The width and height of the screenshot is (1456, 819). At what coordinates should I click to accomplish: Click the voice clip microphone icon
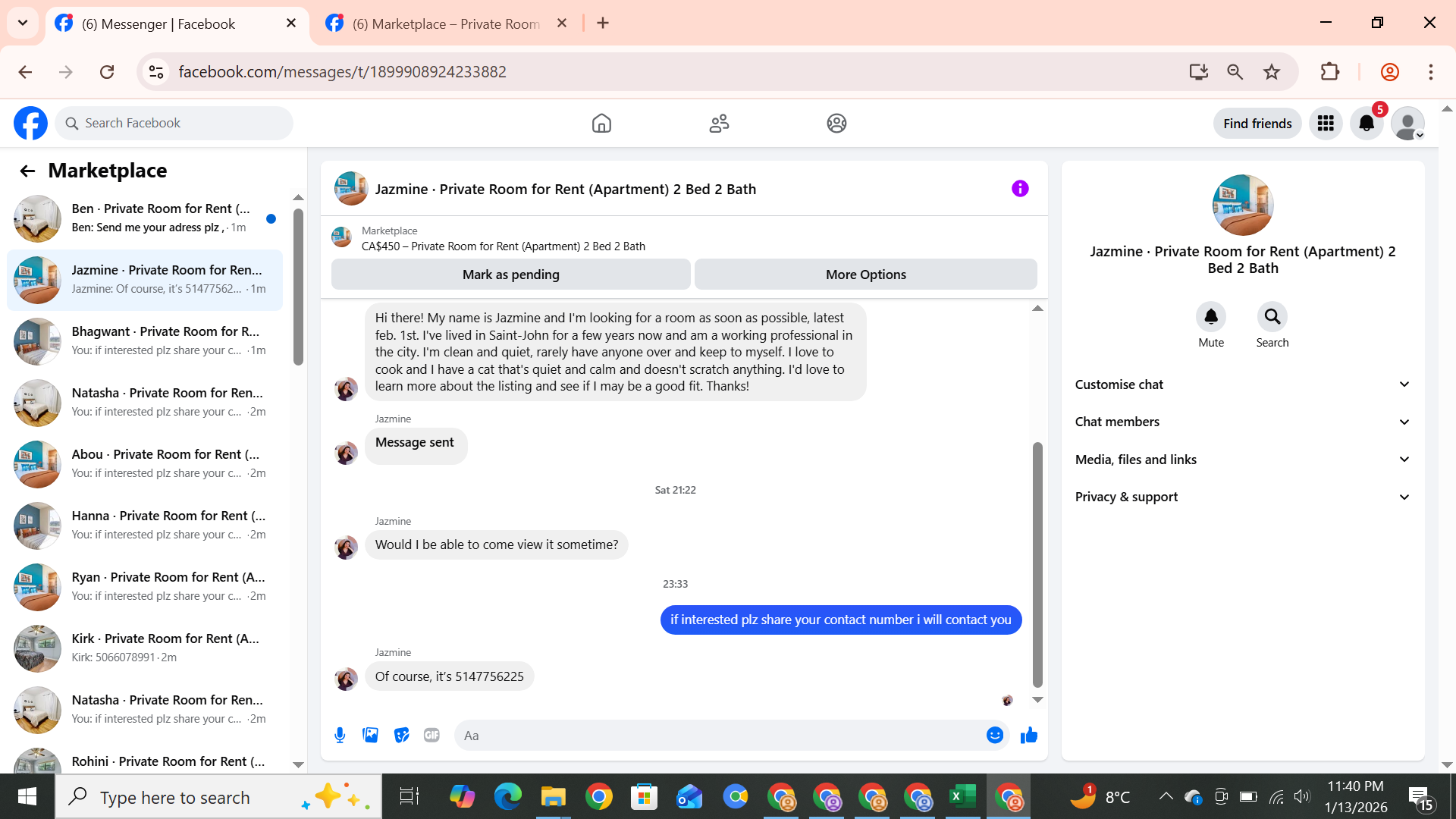[340, 735]
